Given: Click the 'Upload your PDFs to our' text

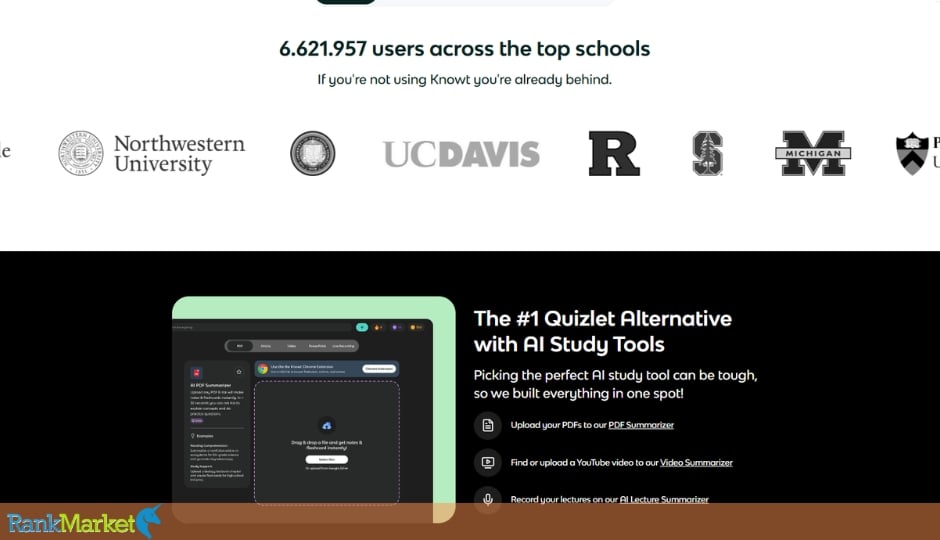Looking at the screenshot, I should 558,425.
